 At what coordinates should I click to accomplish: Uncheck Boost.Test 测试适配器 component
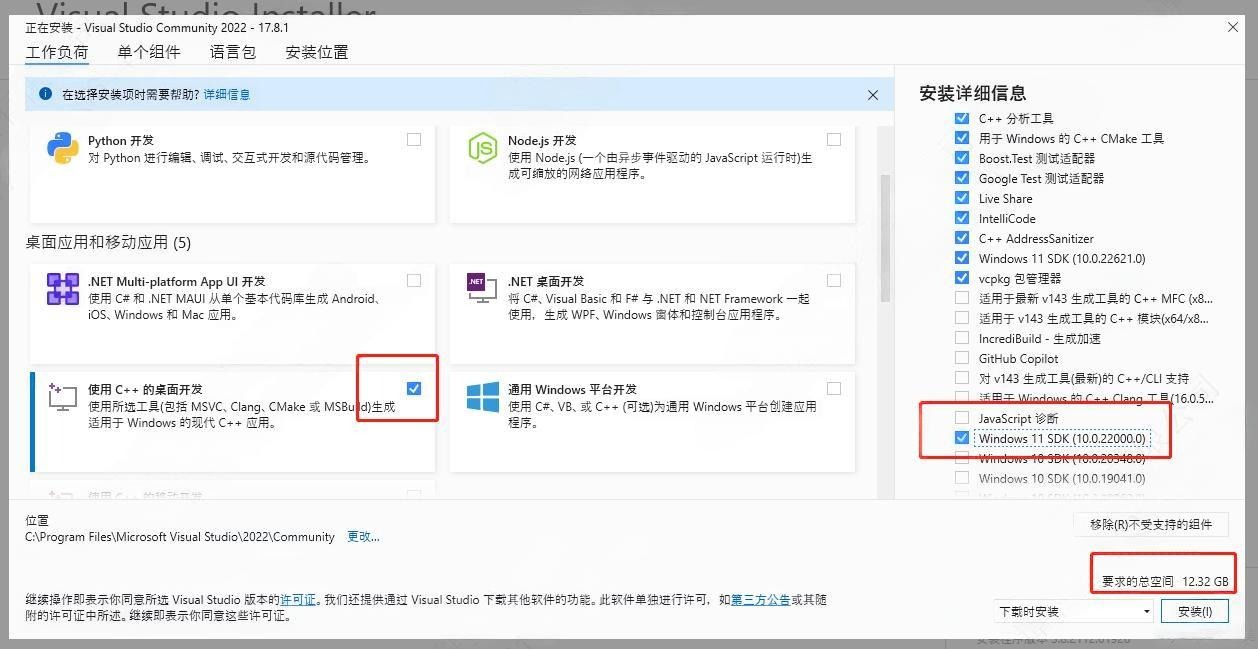962,158
